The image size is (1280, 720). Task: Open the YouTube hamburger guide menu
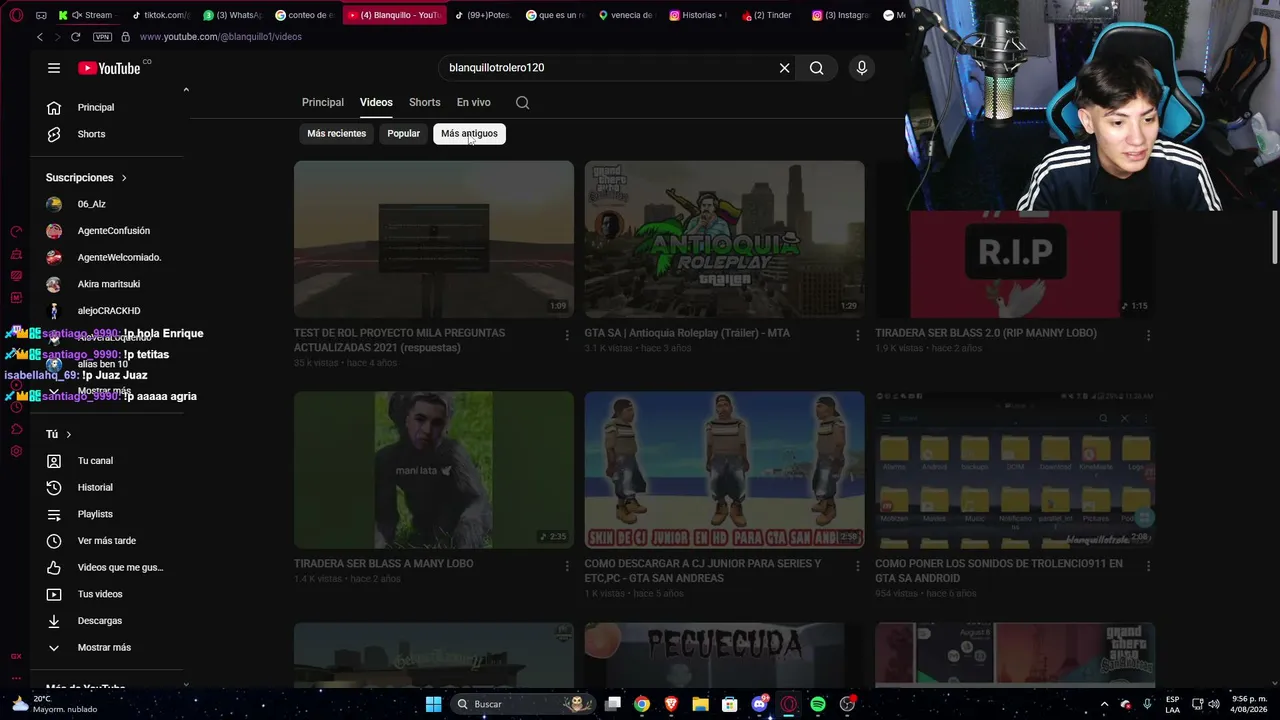coord(54,68)
